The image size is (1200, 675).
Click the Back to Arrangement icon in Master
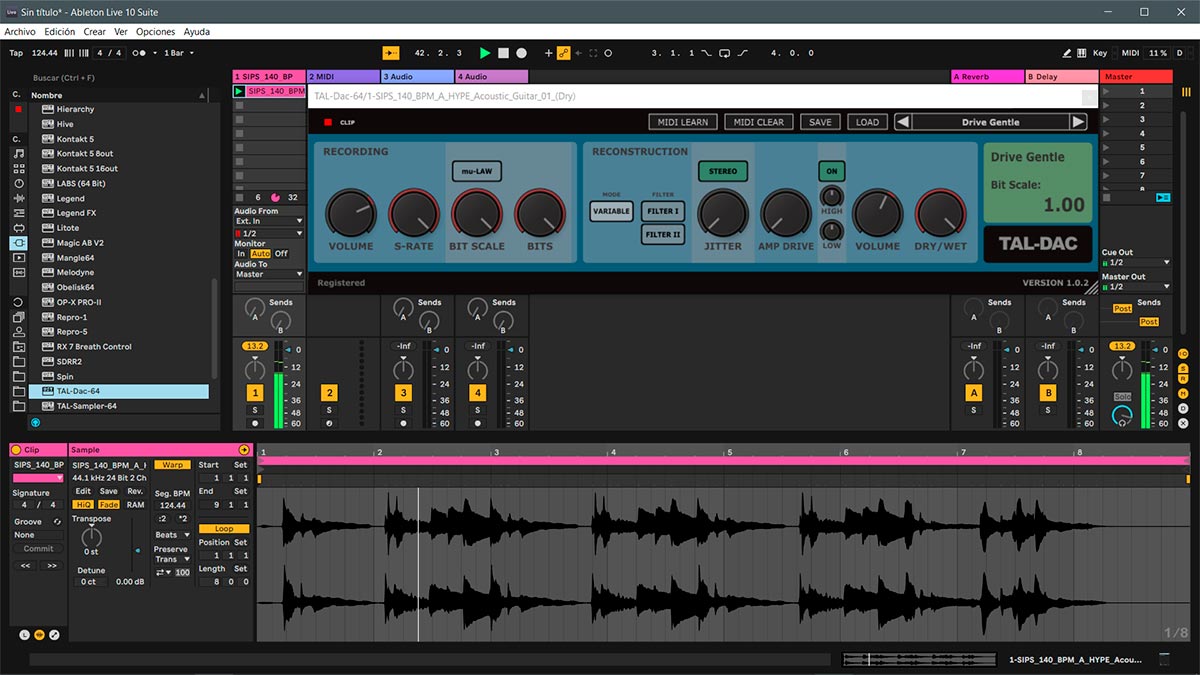(x=1163, y=197)
